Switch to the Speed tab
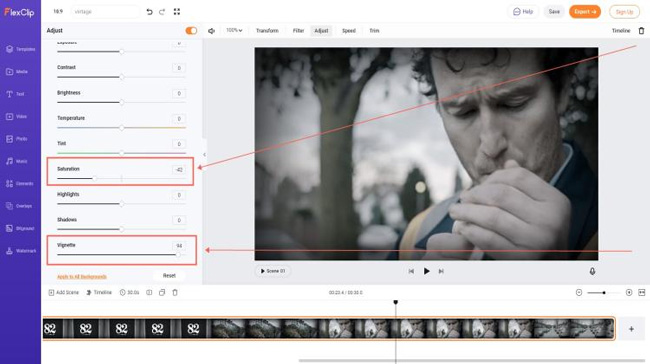Screen dimensions: 650x364 (349, 31)
